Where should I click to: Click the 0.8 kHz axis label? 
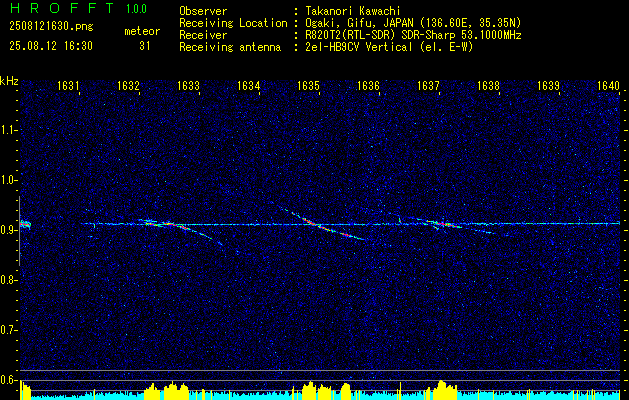tap(8, 280)
